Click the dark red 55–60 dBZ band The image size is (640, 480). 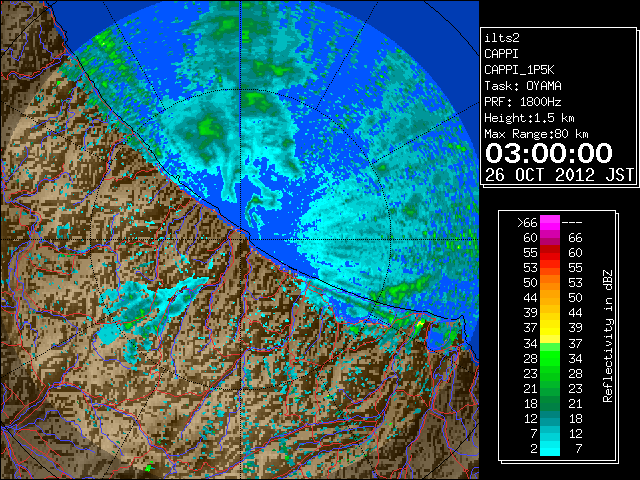550,253
